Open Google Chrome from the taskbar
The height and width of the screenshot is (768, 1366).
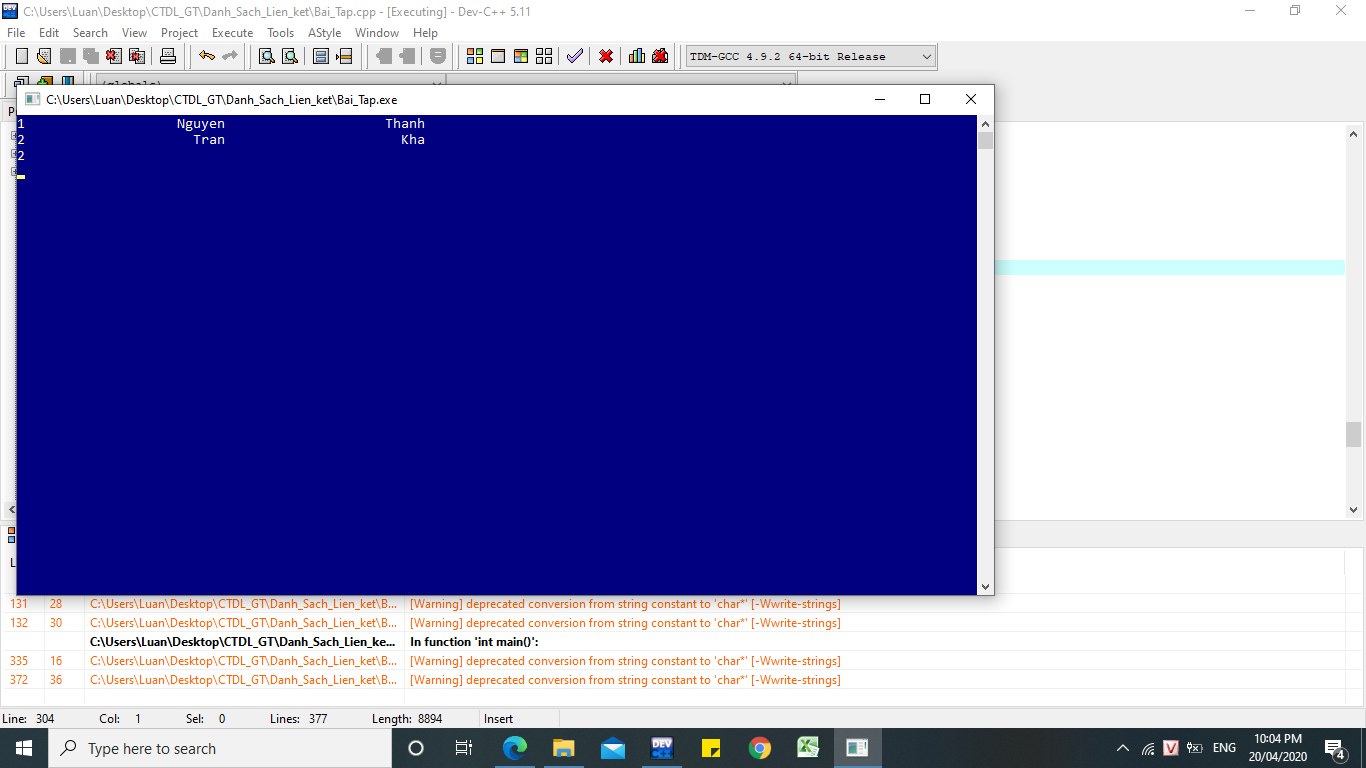click(x=760, y=748)
